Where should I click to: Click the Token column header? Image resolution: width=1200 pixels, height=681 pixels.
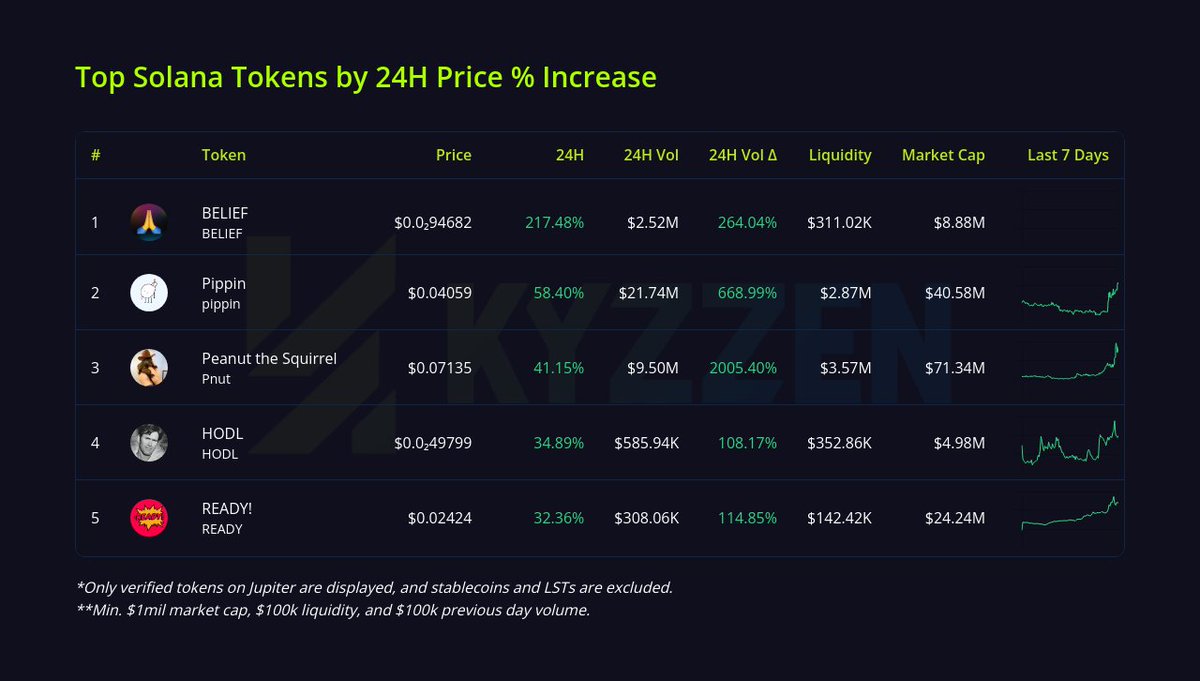(x=224, y=155)
